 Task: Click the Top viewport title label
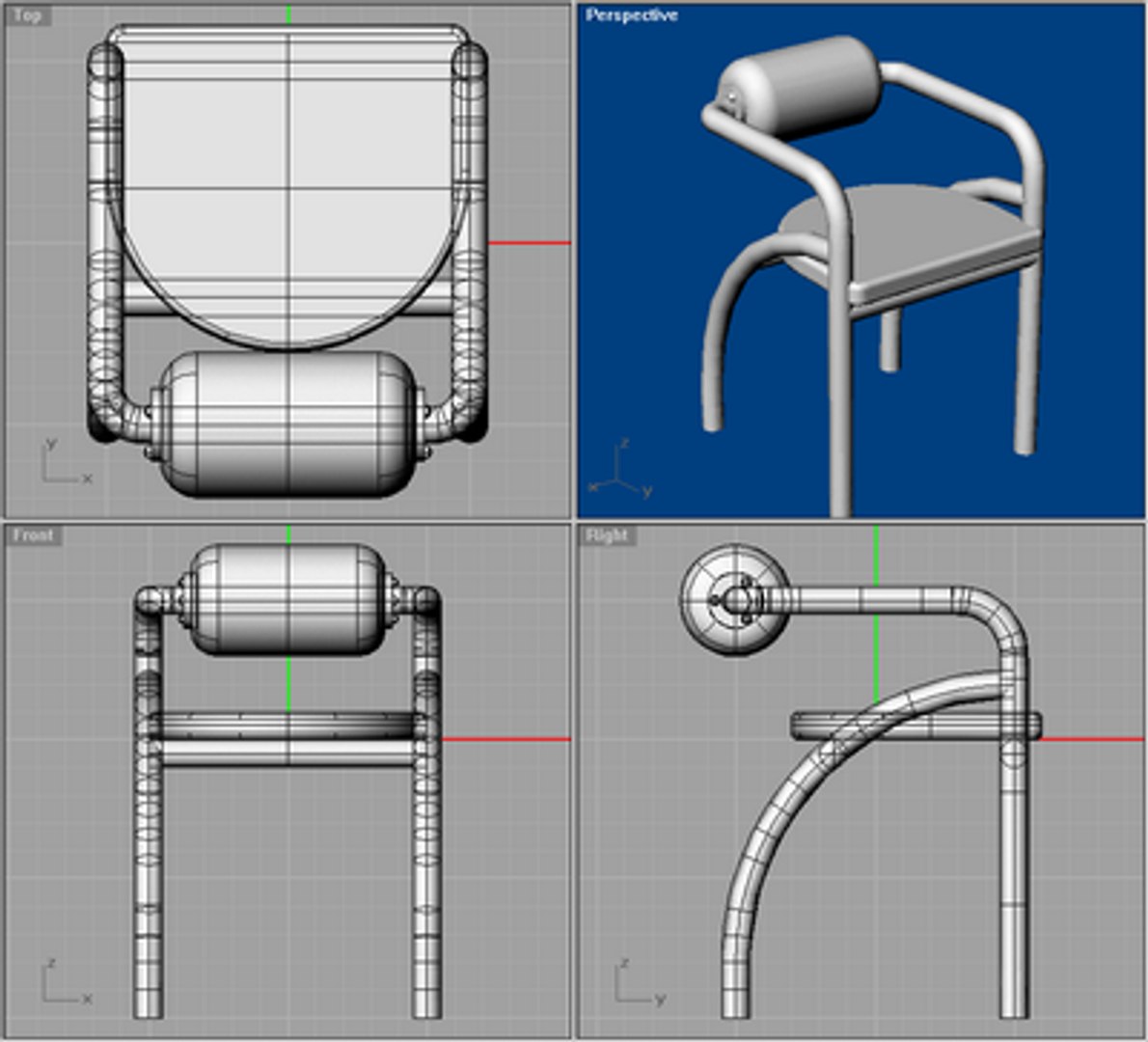coord(29,15)
